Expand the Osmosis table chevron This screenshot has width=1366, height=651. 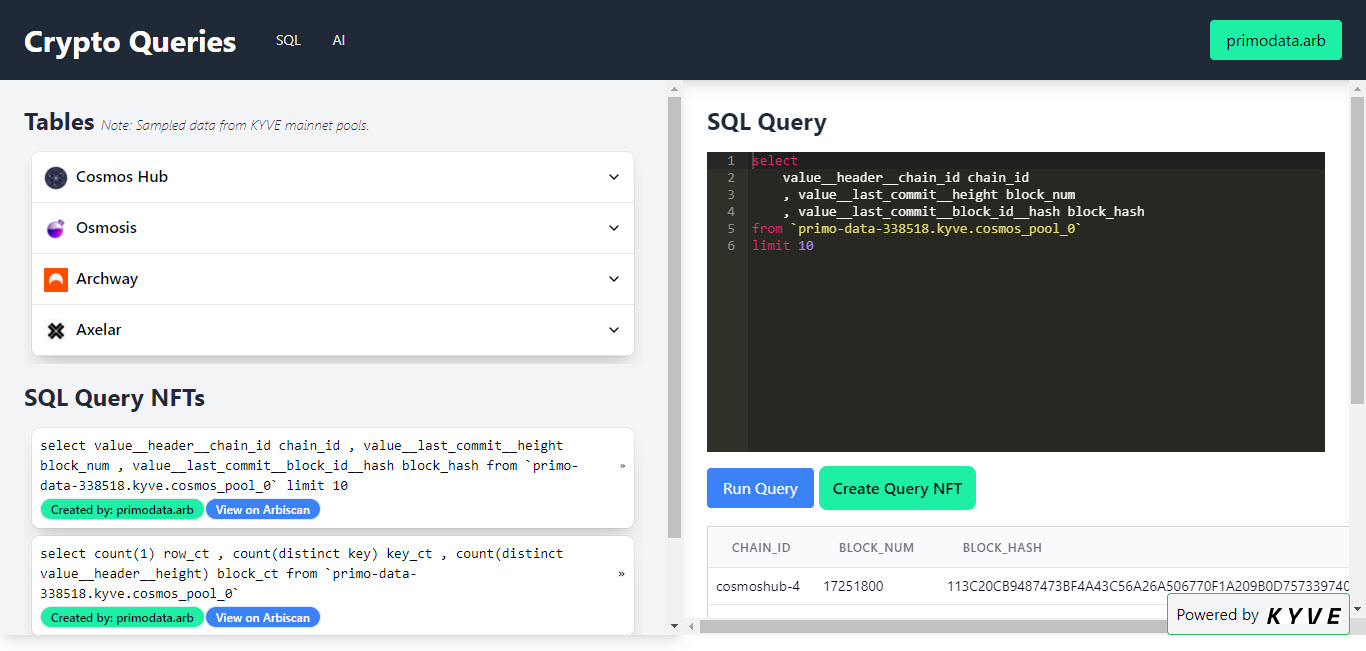(614, 228)
